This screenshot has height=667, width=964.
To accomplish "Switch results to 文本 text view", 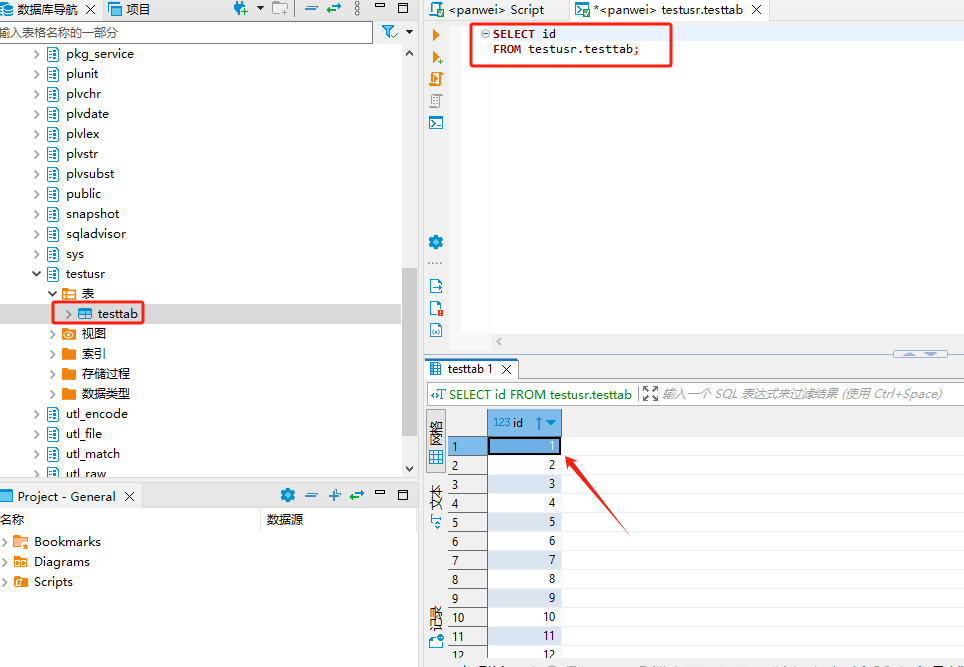I will pos(436,507).
